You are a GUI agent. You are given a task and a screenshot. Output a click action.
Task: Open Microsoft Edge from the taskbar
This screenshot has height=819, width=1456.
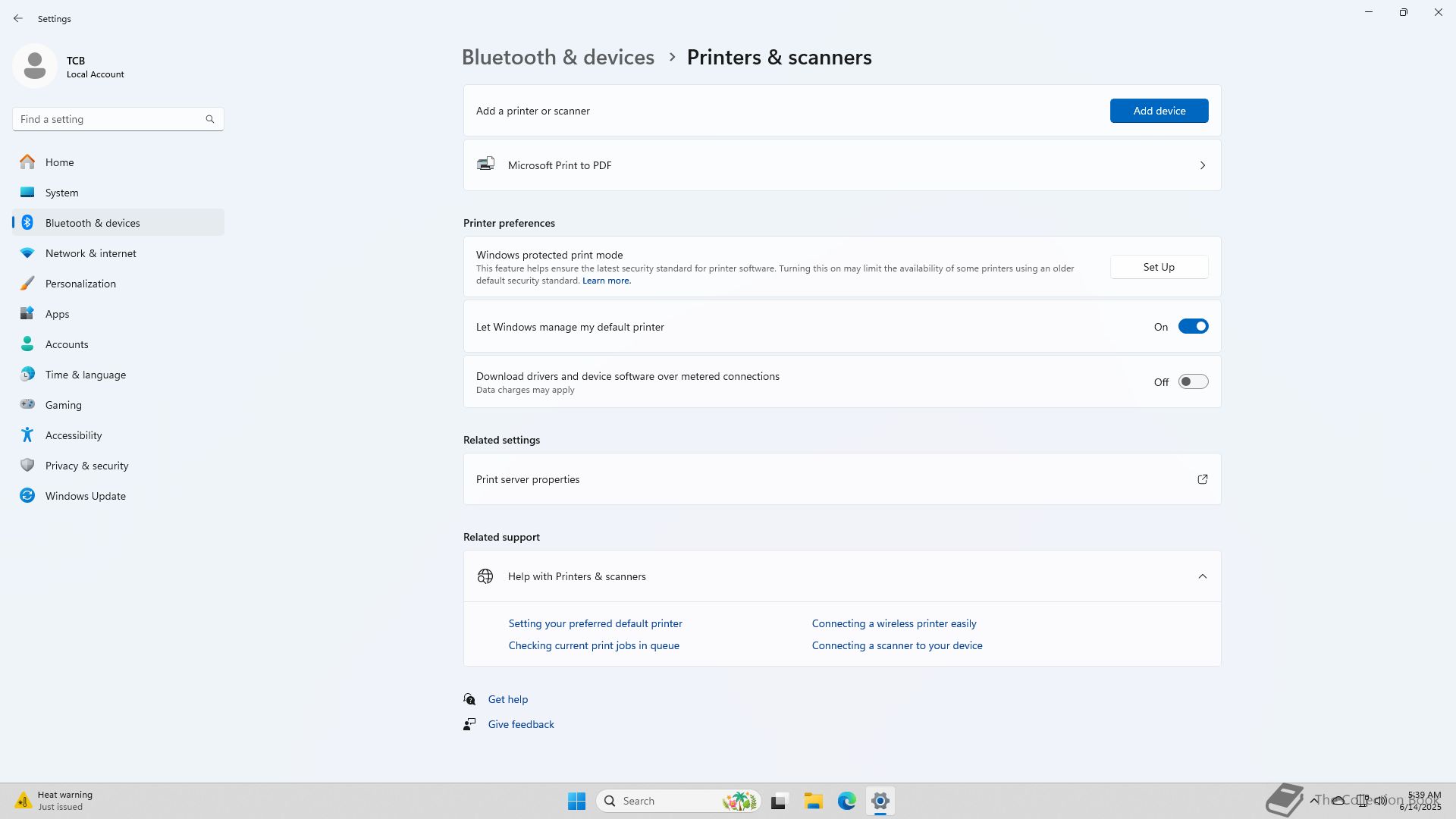point(846,801)
